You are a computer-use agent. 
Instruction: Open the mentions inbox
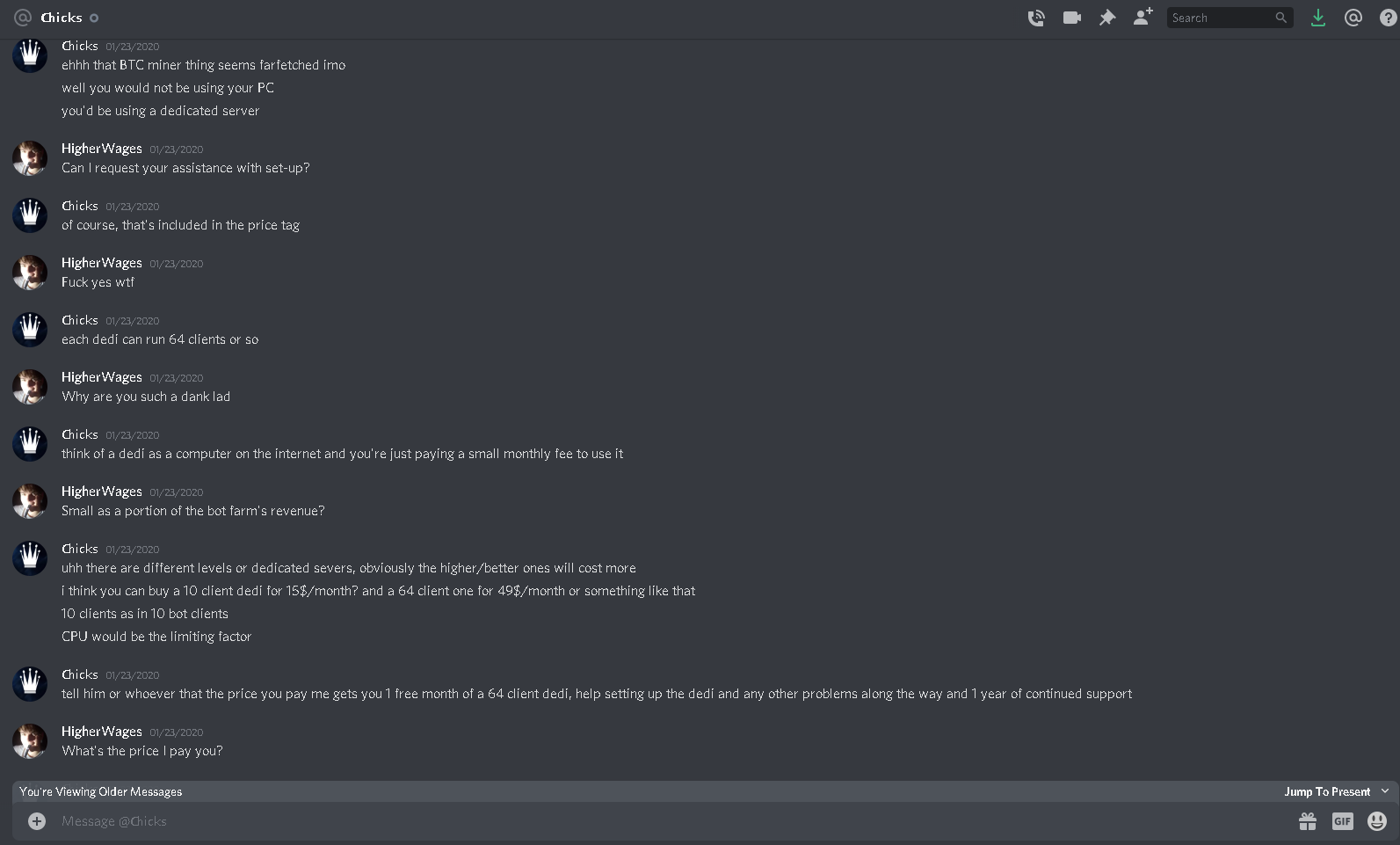click(x=1353, y=18)
